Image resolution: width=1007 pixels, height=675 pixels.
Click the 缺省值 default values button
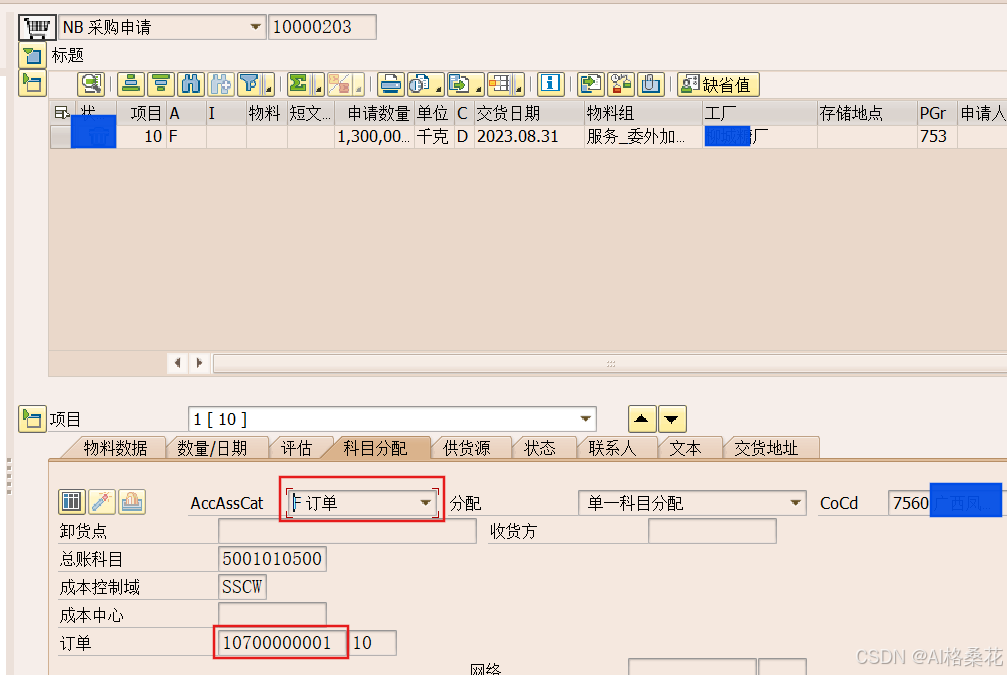pyautogui.click(x=718, y=84)
